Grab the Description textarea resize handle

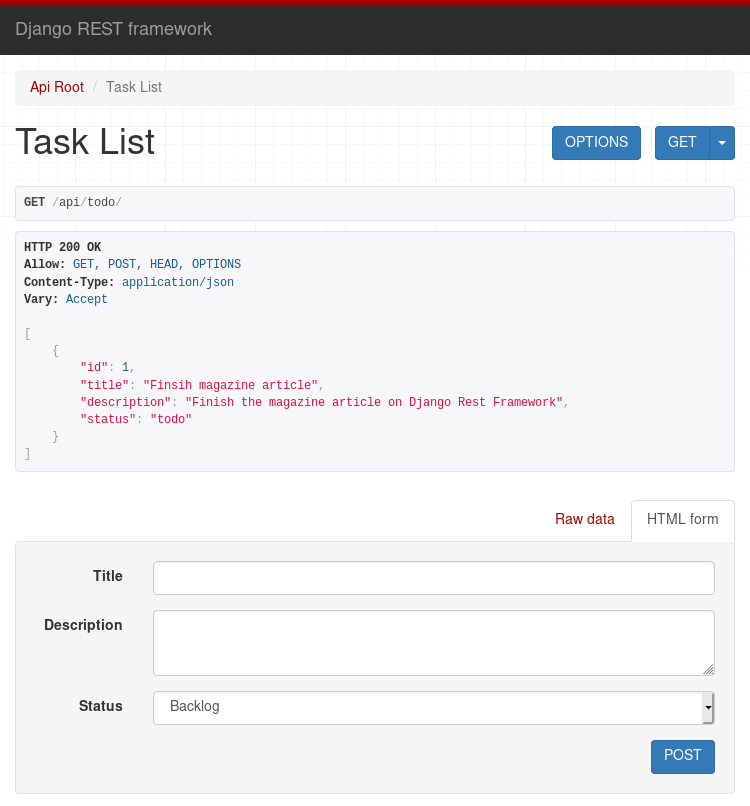(x=708, y=669)
